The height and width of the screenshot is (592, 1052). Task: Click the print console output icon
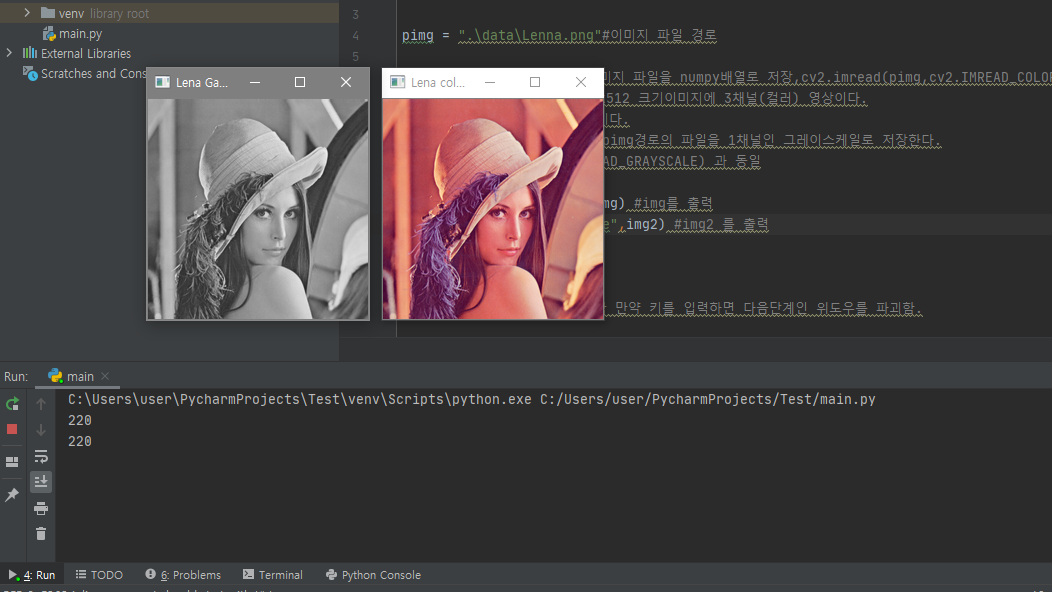click(x=41, y=508)
